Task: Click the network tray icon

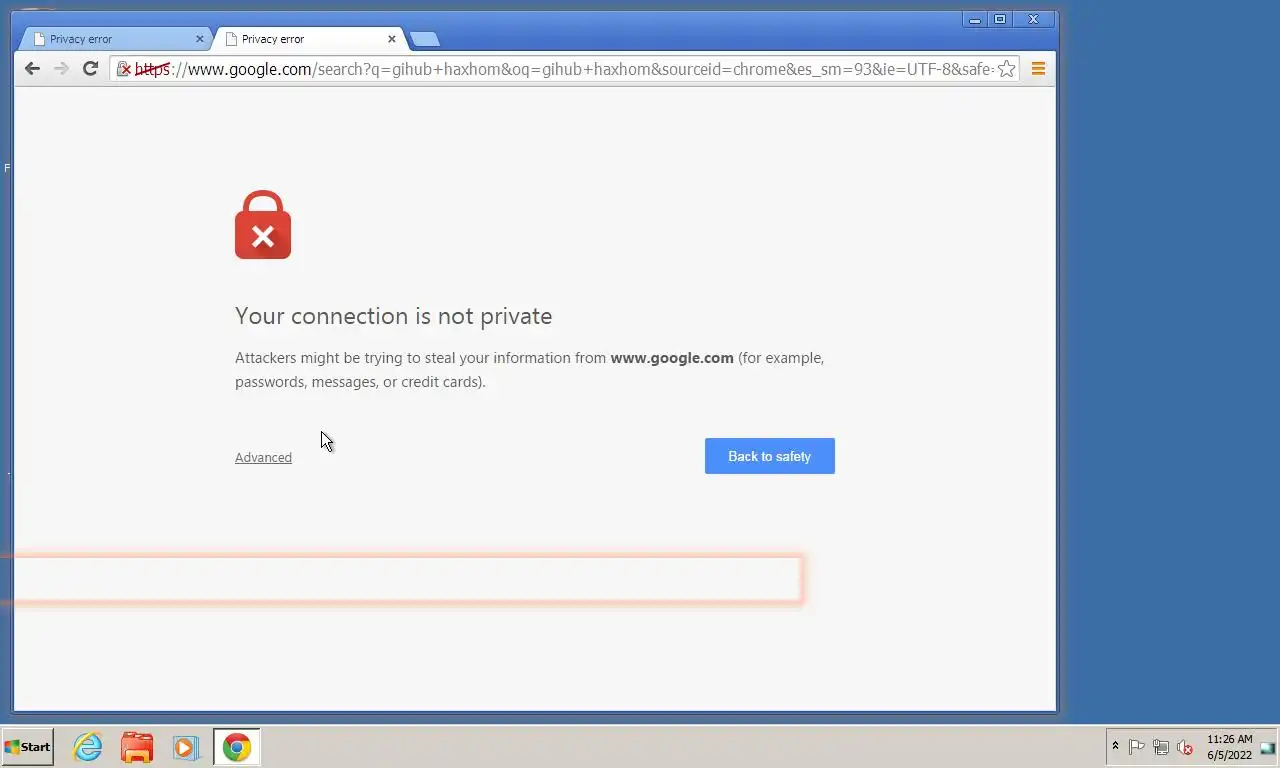Action: click(x=1161, y=747)
